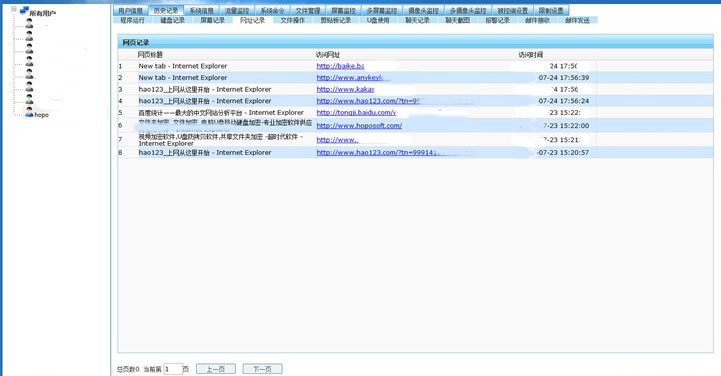Select the U盘使用 sub-tab
Screen dimensions: 721x376
coord(378,20)
